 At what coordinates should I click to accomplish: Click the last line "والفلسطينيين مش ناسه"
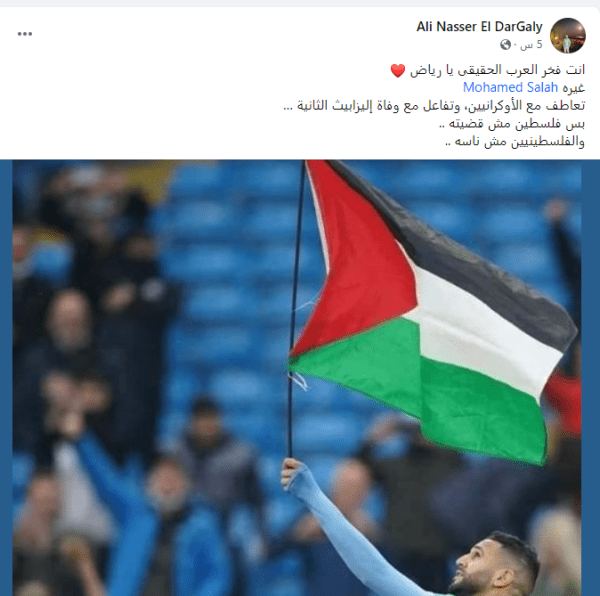(515, 142)
